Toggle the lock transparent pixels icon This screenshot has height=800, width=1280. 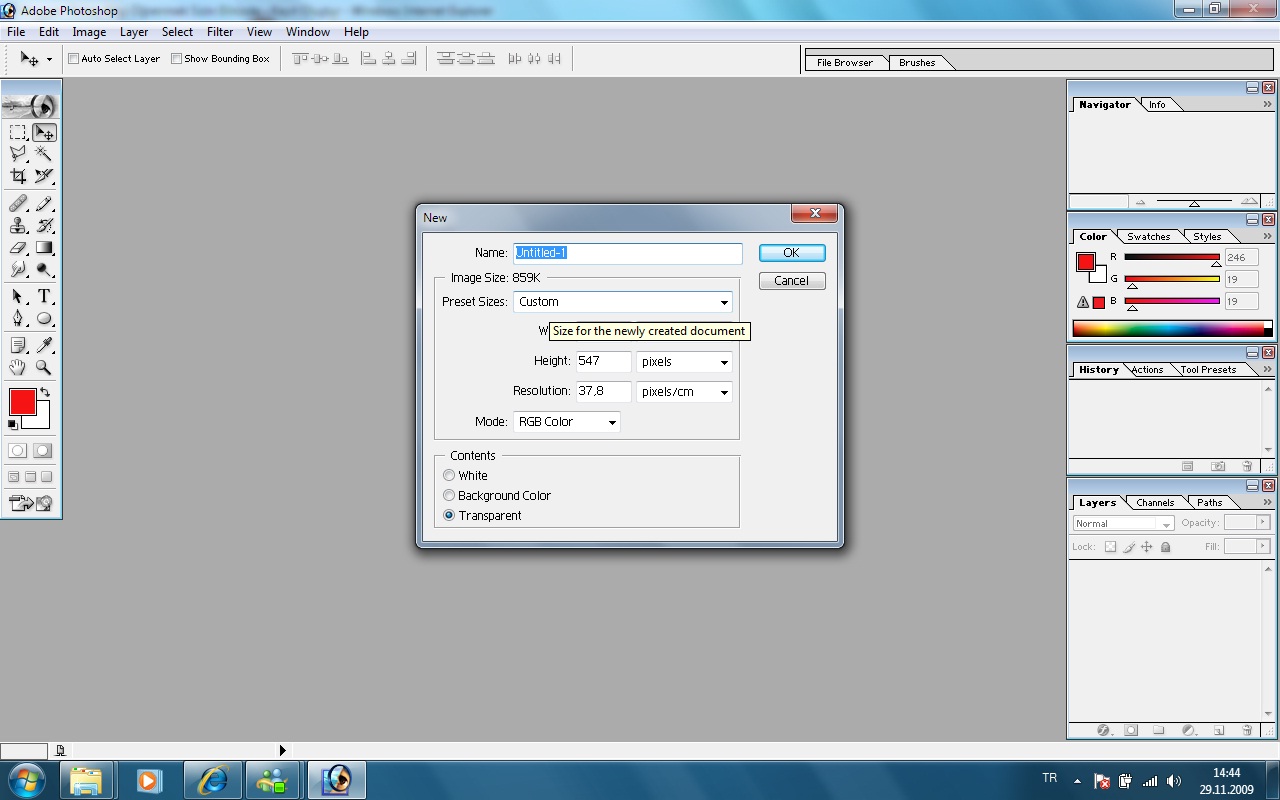click(1110, 547)
